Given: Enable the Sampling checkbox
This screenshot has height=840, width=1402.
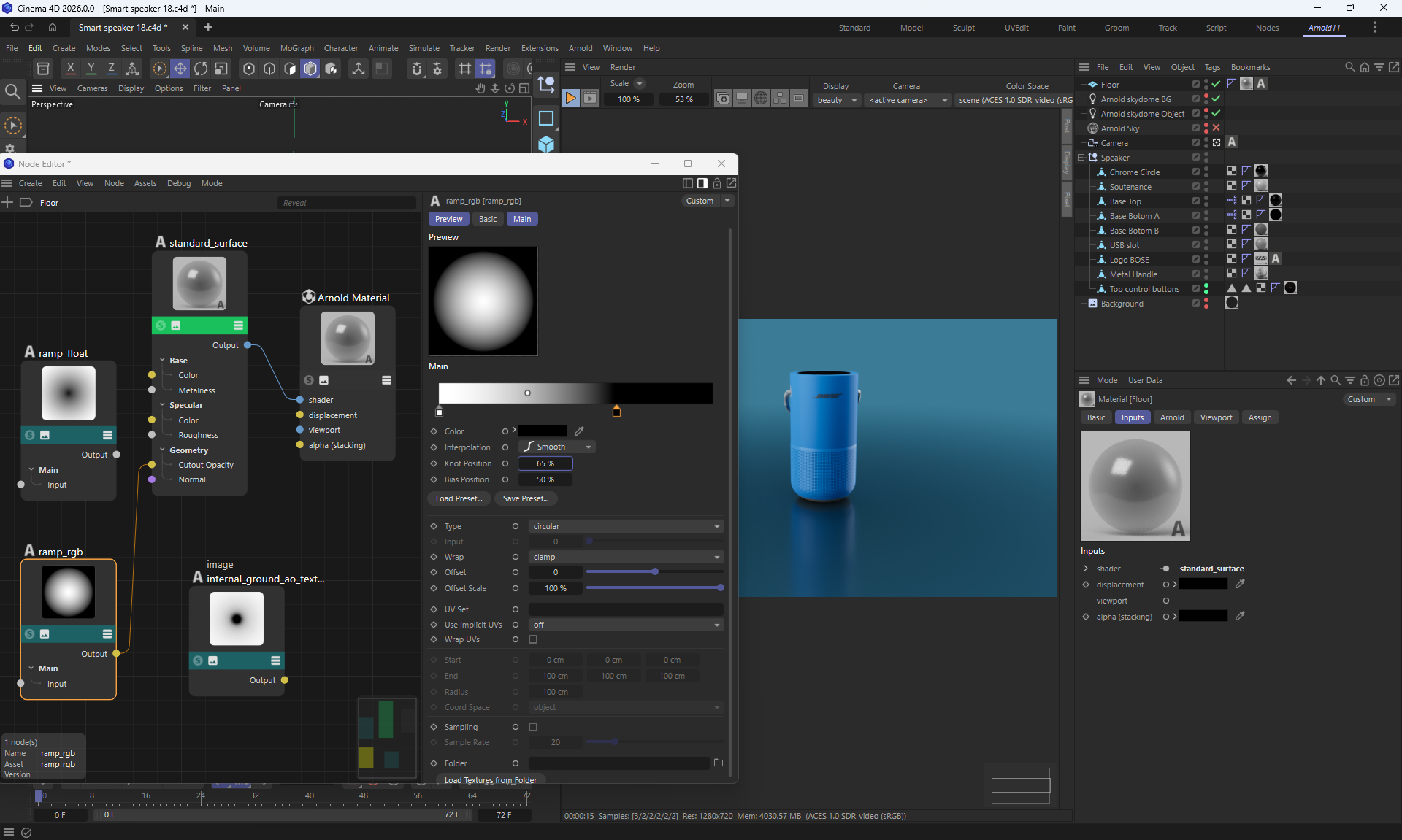Looking at the screenshot, I should click(533, 727).
